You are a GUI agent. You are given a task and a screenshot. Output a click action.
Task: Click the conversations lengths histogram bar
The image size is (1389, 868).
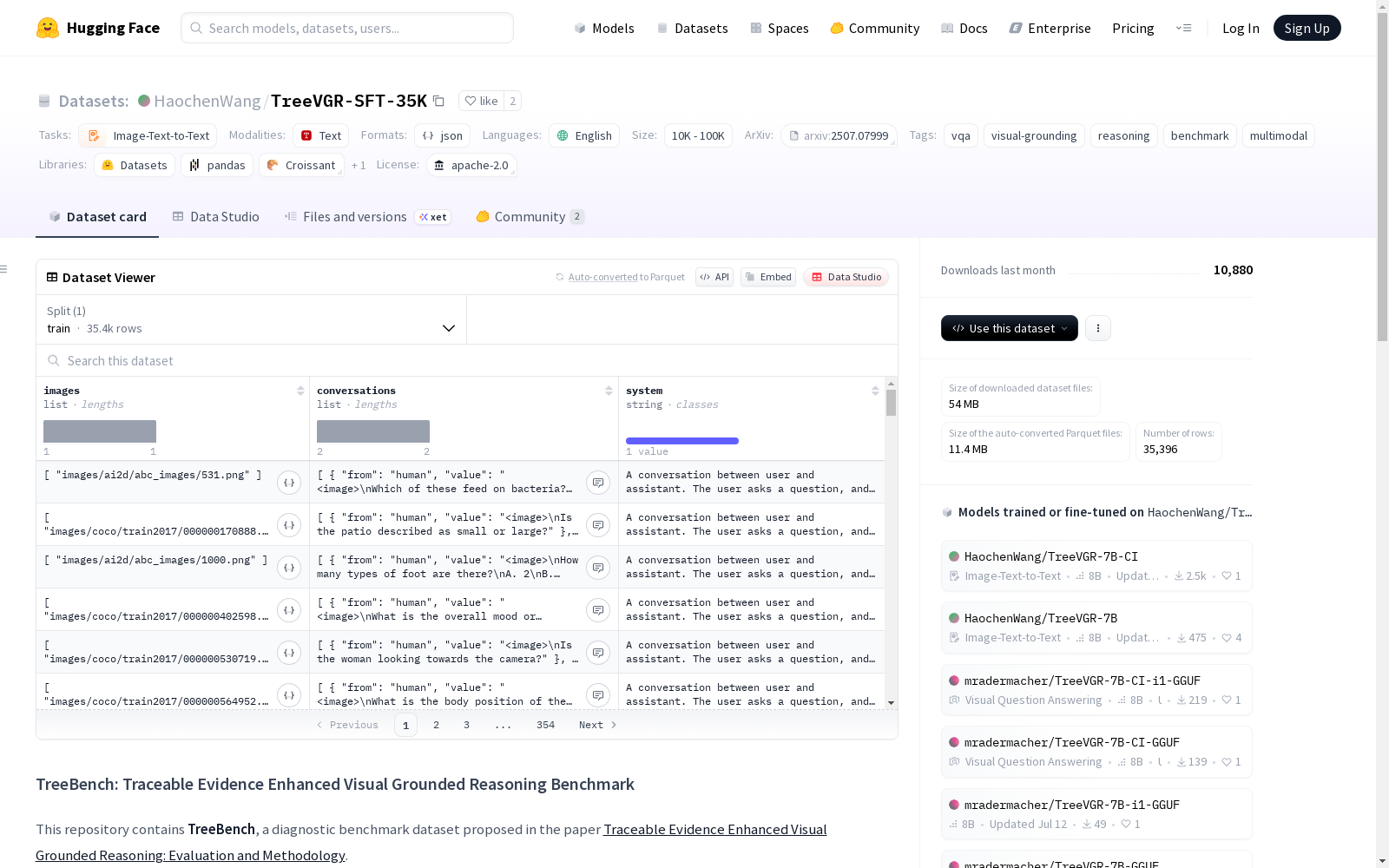click(x=373, y=431)
